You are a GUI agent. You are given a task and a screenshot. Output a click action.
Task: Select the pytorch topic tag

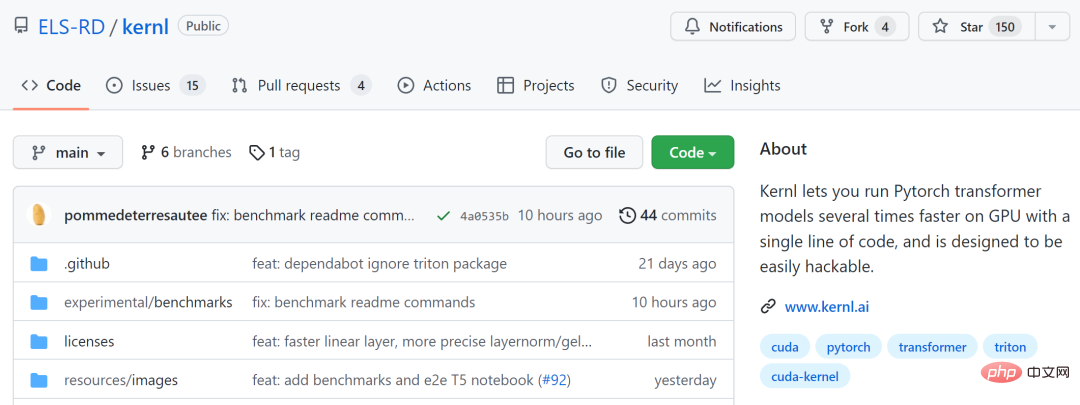click(849, 346)
